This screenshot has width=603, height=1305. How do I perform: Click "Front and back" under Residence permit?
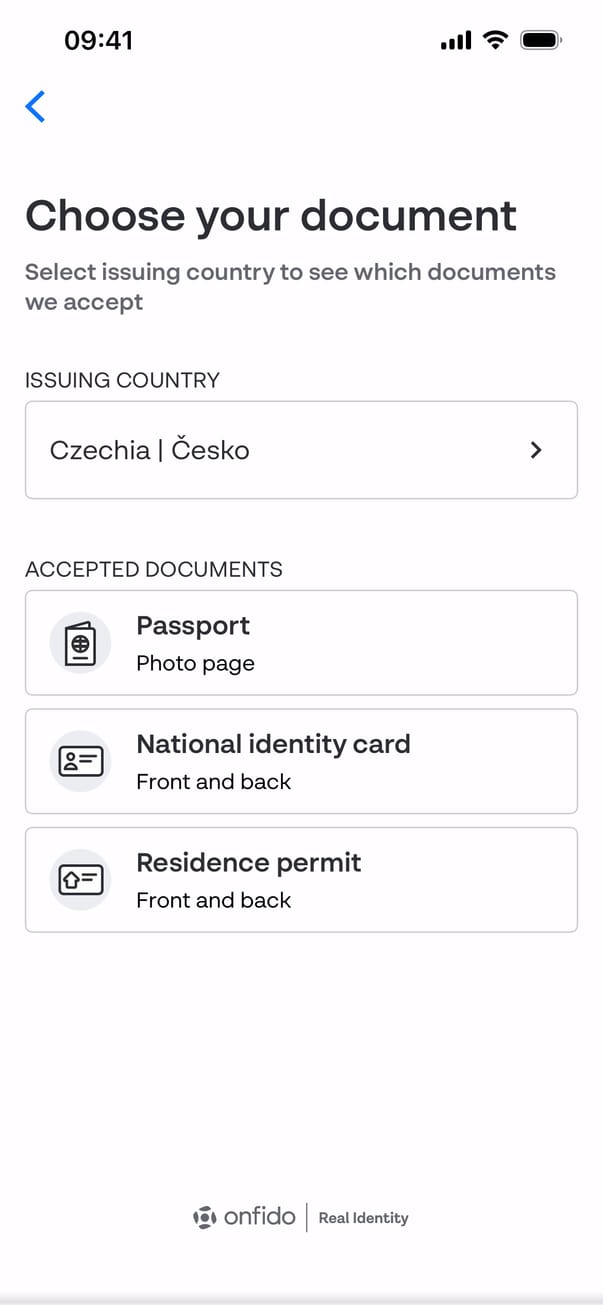coord(213,900)
